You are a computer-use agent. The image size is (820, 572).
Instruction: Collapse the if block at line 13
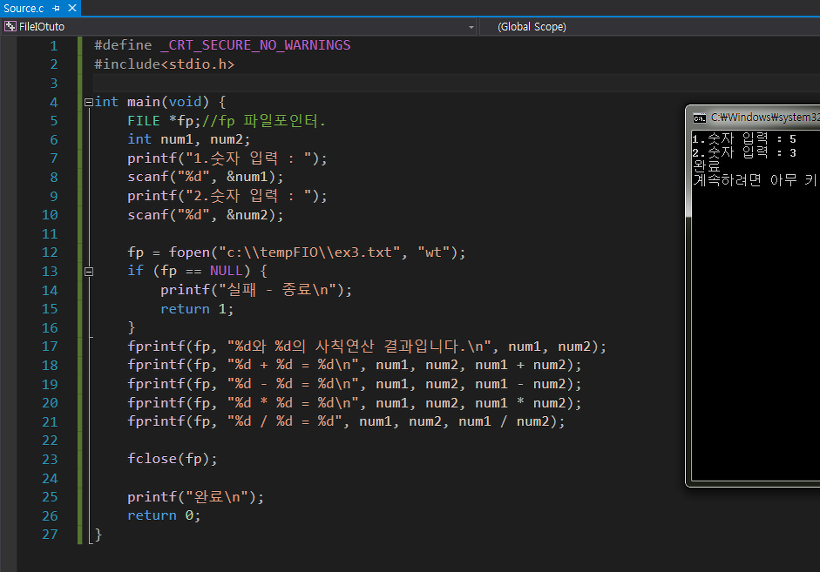(x=88, y=271)
